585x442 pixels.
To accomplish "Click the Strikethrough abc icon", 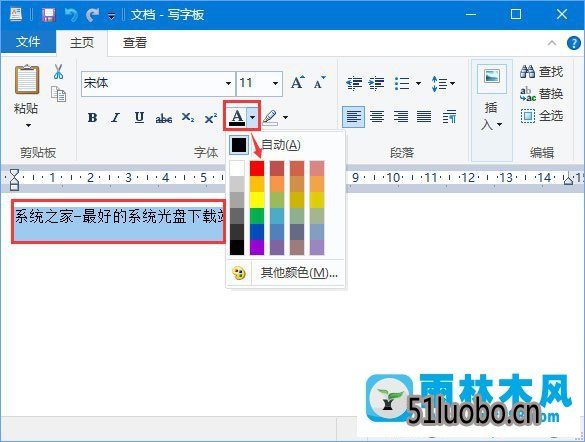I will click(164, 119).
